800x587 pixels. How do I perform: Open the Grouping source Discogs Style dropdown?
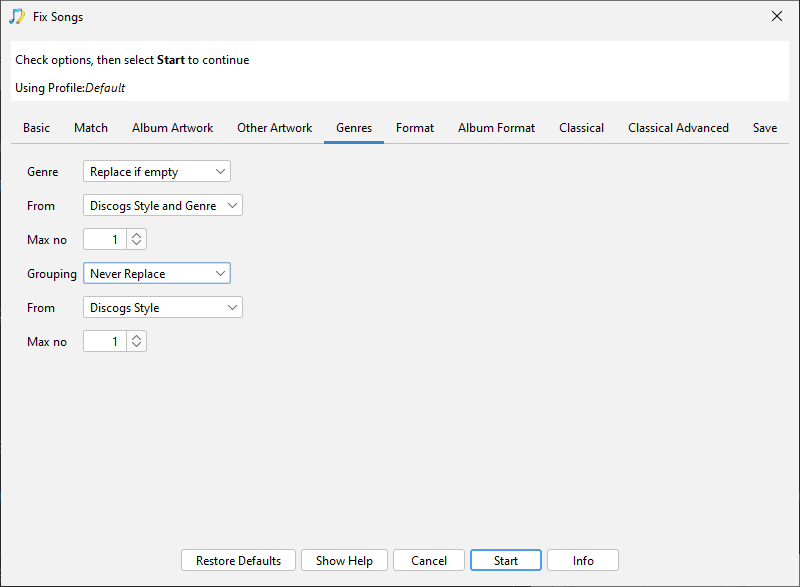163,308
